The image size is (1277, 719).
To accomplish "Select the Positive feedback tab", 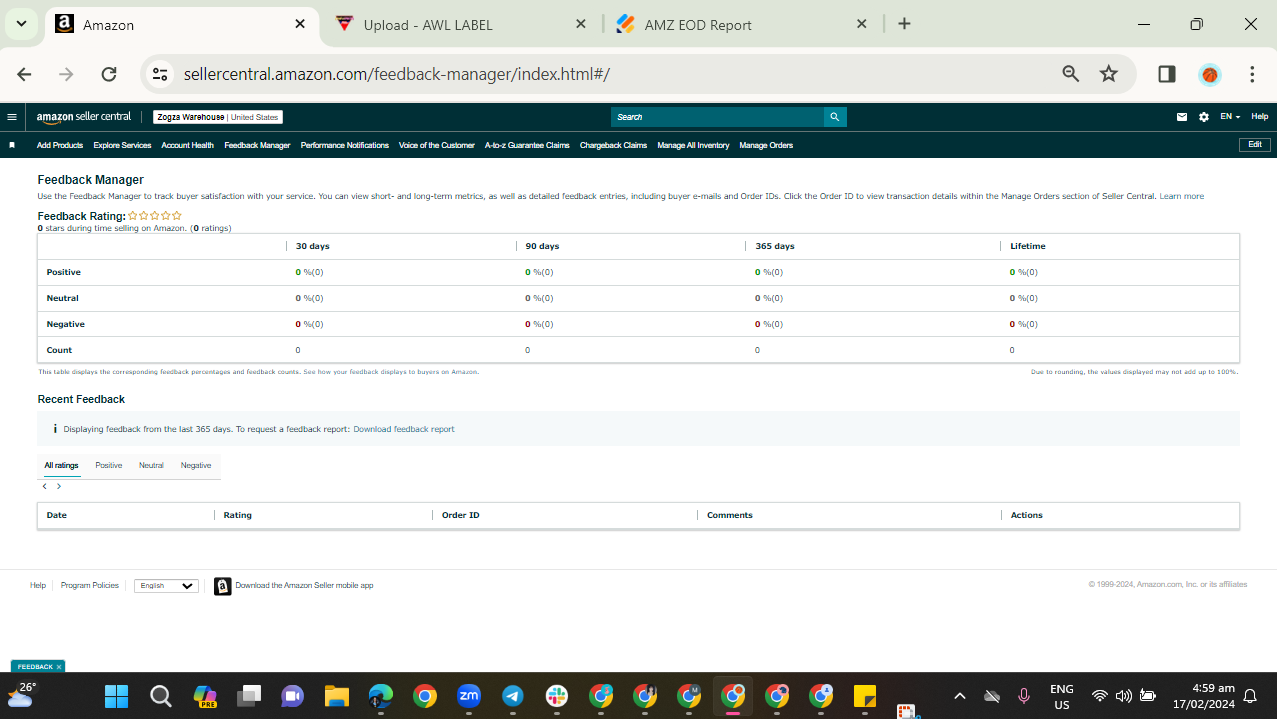I will [x=109, y=465].
